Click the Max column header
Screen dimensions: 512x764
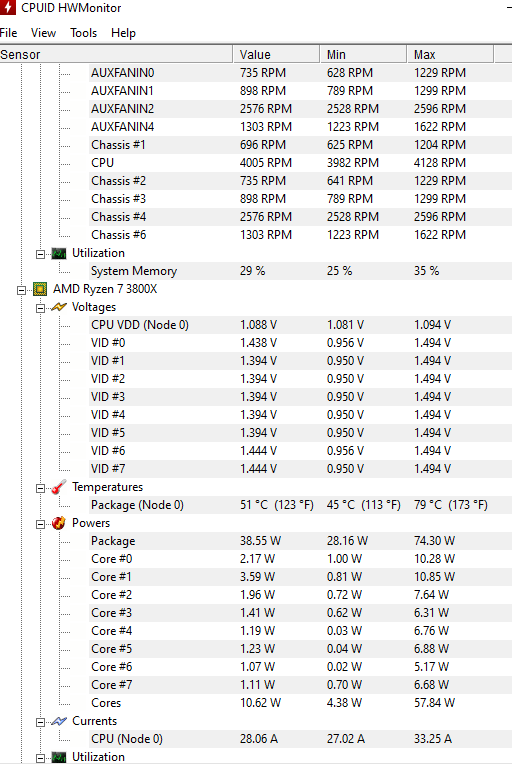click(x=450, y=55)
